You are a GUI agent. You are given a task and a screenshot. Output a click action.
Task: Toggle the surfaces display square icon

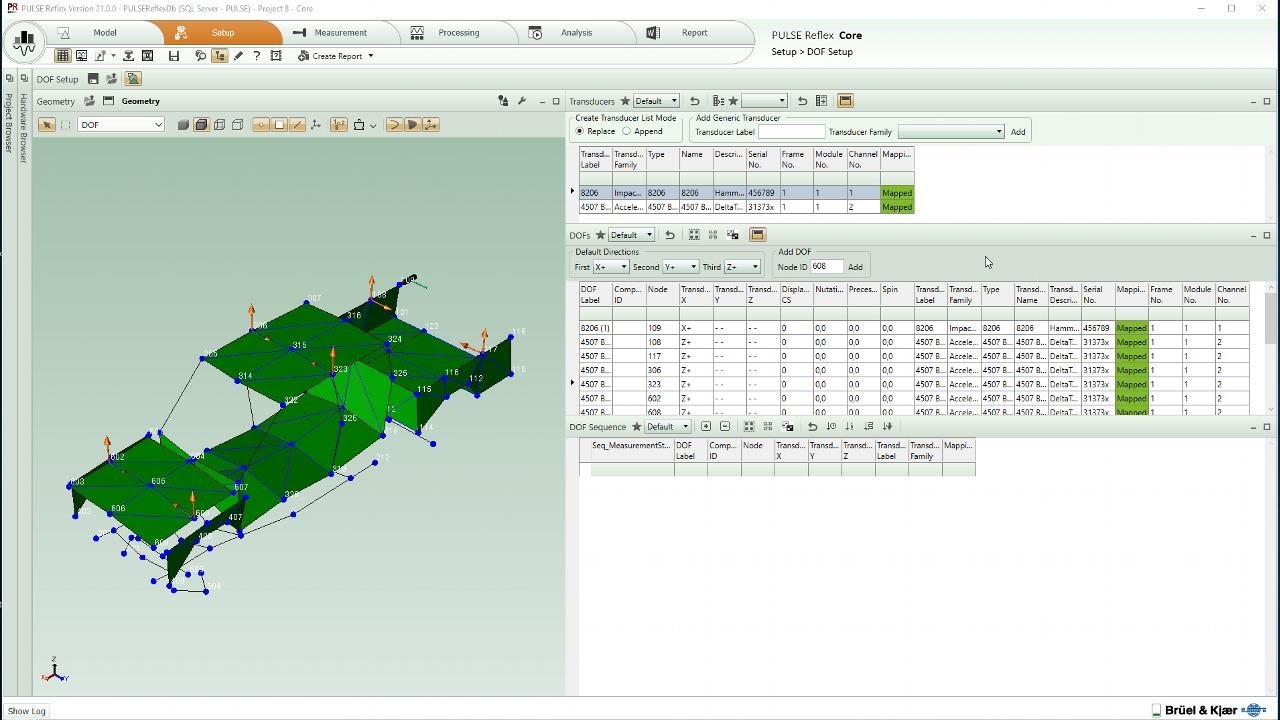(x=279, y=125)
